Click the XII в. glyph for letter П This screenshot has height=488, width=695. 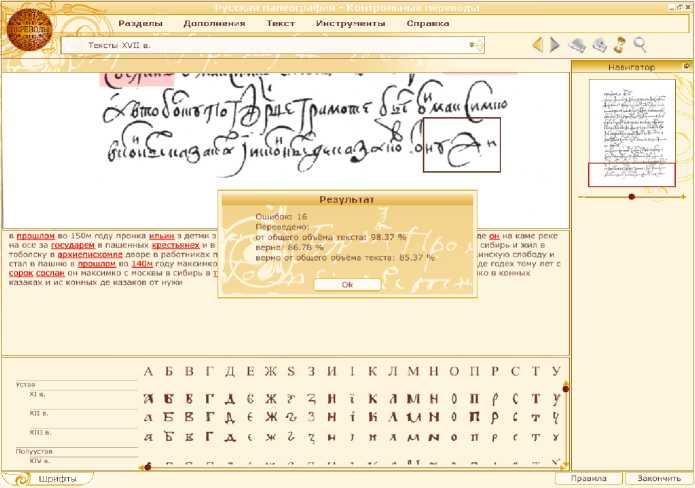click(x=474, y=418)
